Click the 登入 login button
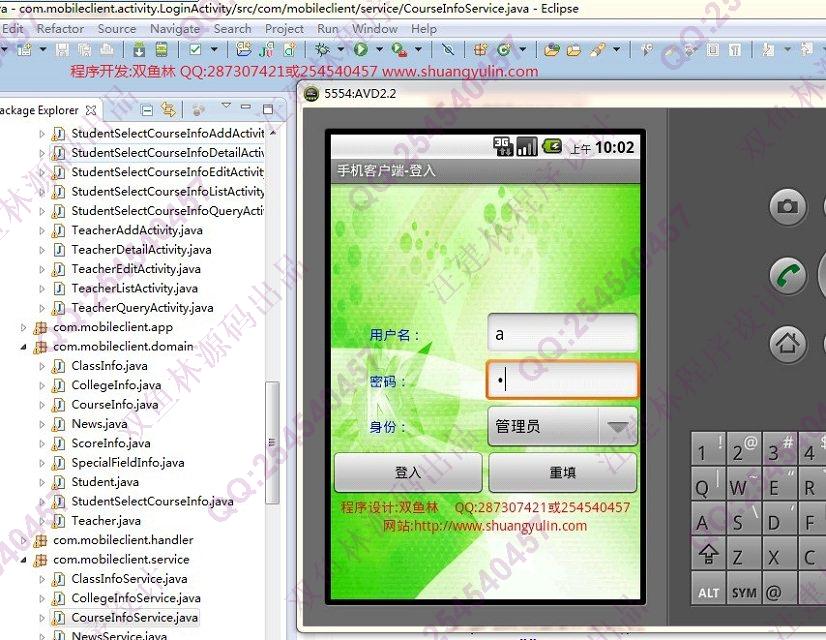 (x=408, y=473)
